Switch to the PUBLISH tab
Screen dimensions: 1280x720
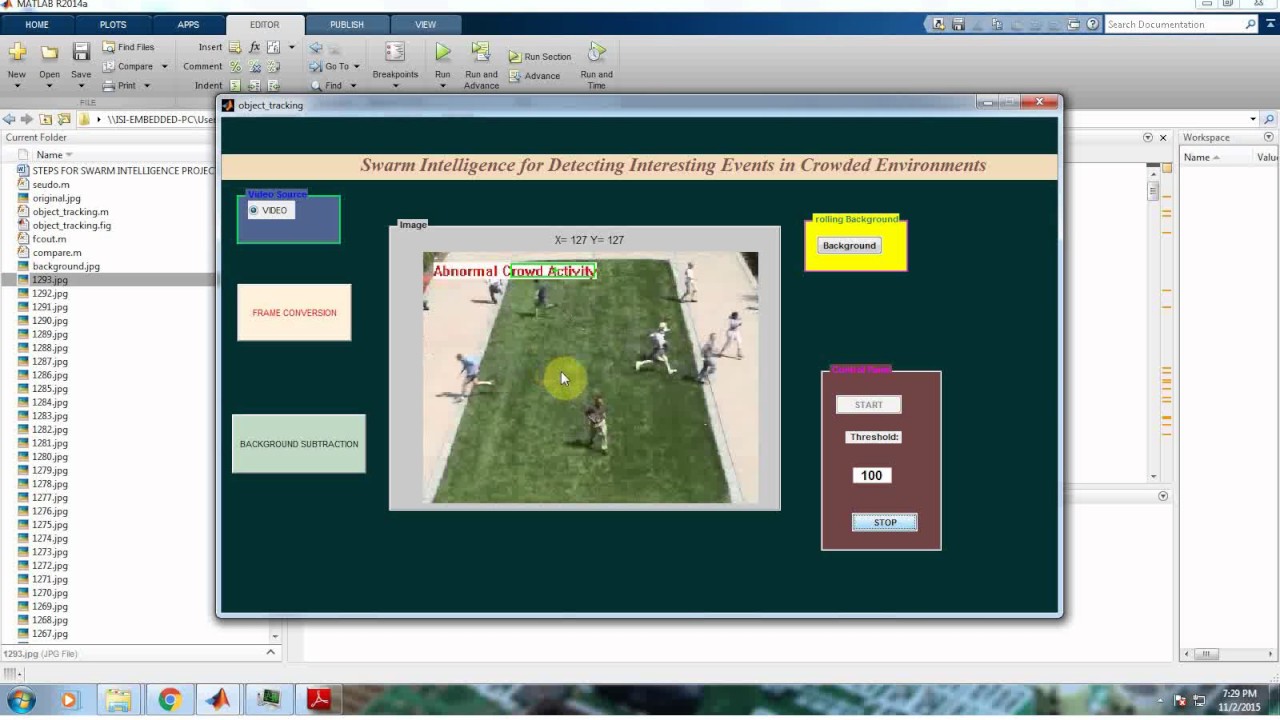click(347, 24)
